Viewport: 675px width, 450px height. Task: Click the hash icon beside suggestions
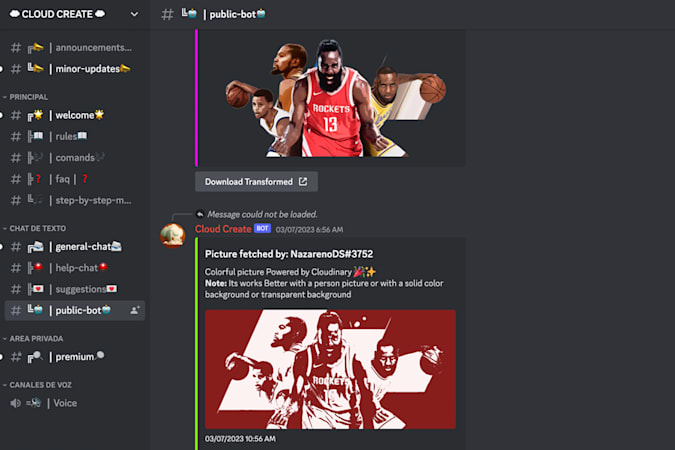(x=16, y=289)
